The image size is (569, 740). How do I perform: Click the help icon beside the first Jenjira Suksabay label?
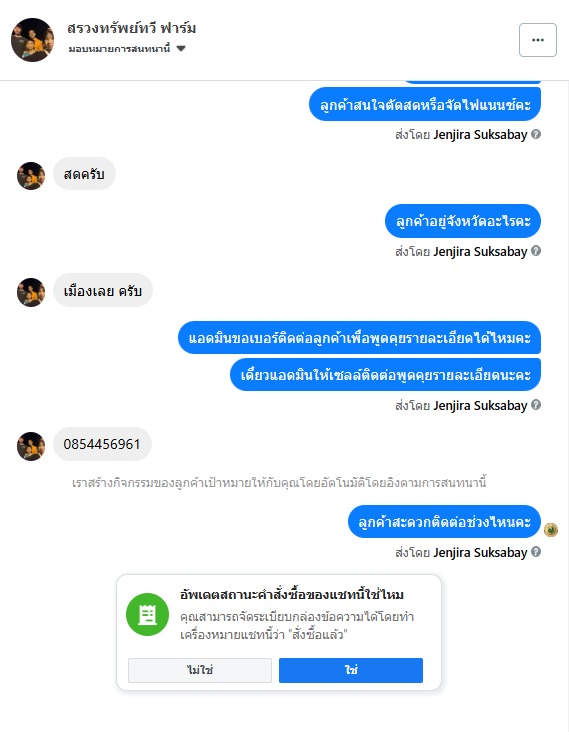536,135
